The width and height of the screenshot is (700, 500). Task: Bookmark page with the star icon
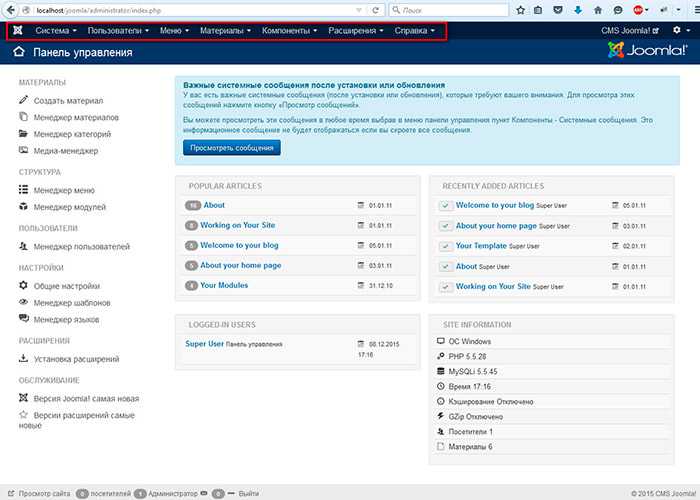pyautogui.click(x=521, y=10)
